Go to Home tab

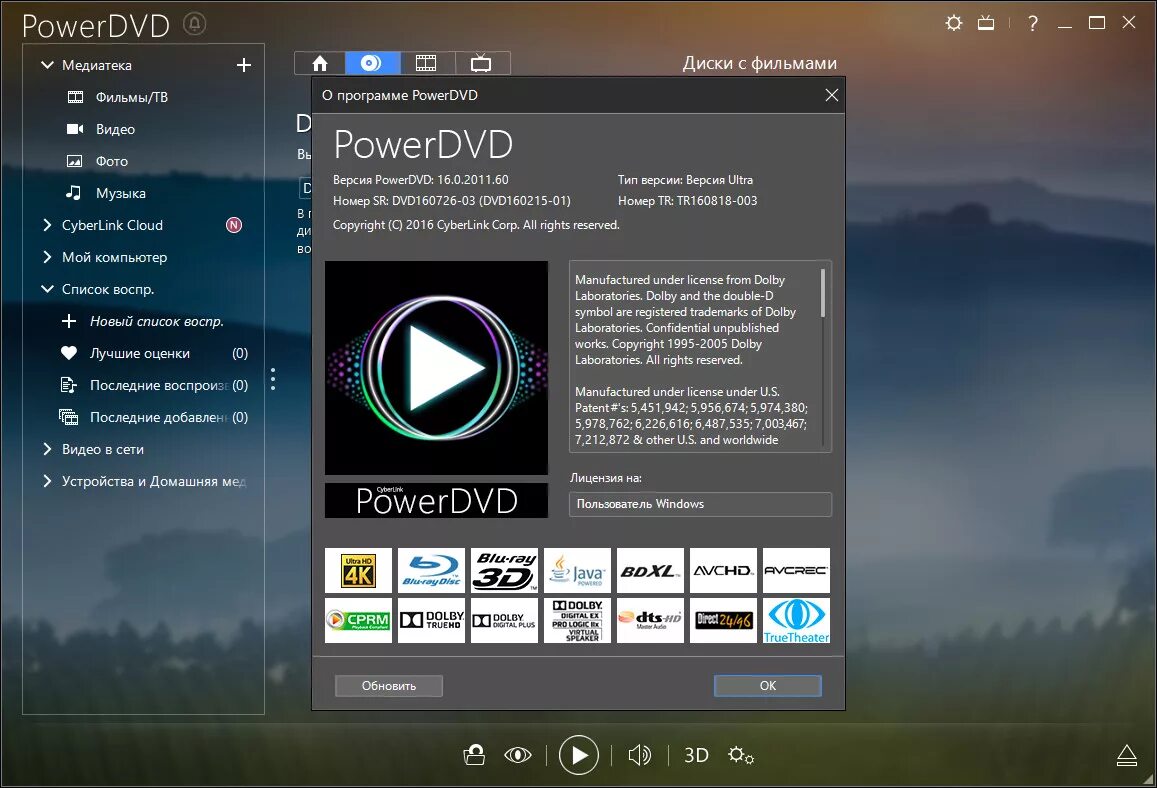click(x=320, y=63)
